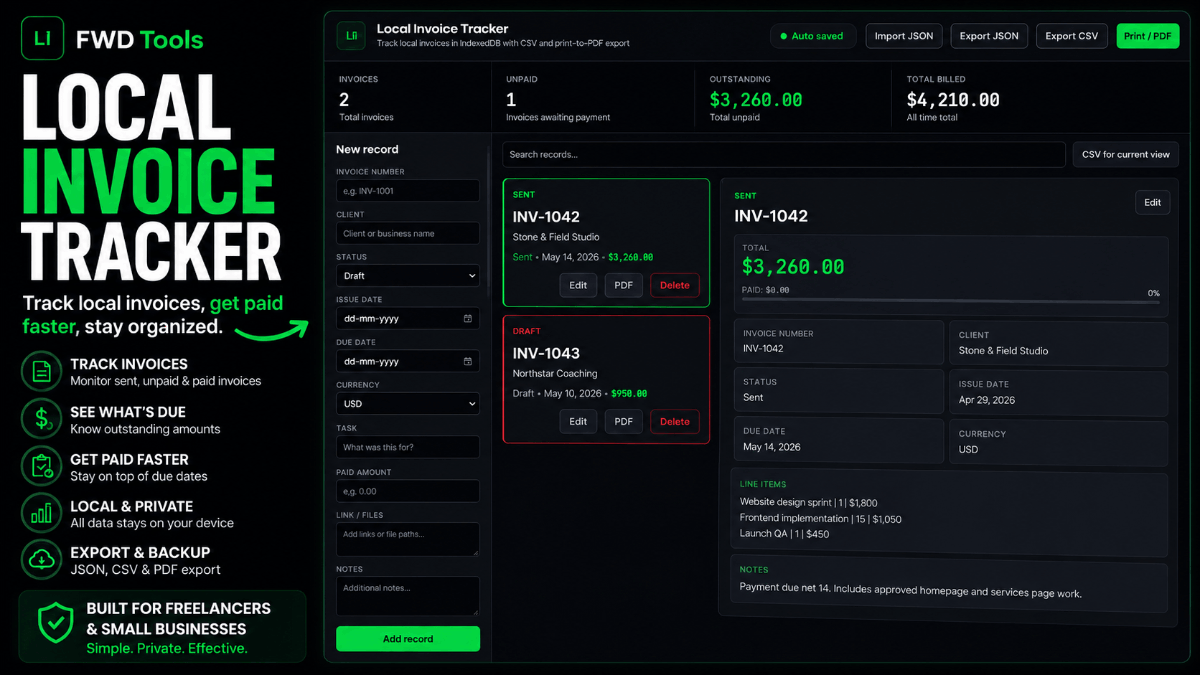Click the Get Paid Faster clipboard icon
Screen dimensions: 1200x675
[41, 466]
